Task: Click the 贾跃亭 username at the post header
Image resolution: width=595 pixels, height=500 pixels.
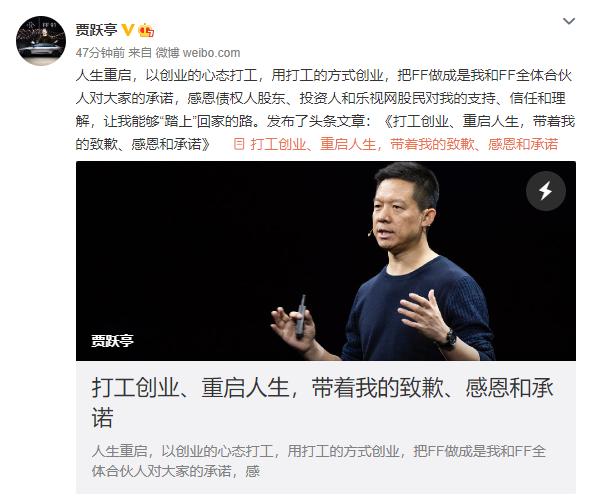Action: pos(96,30)
